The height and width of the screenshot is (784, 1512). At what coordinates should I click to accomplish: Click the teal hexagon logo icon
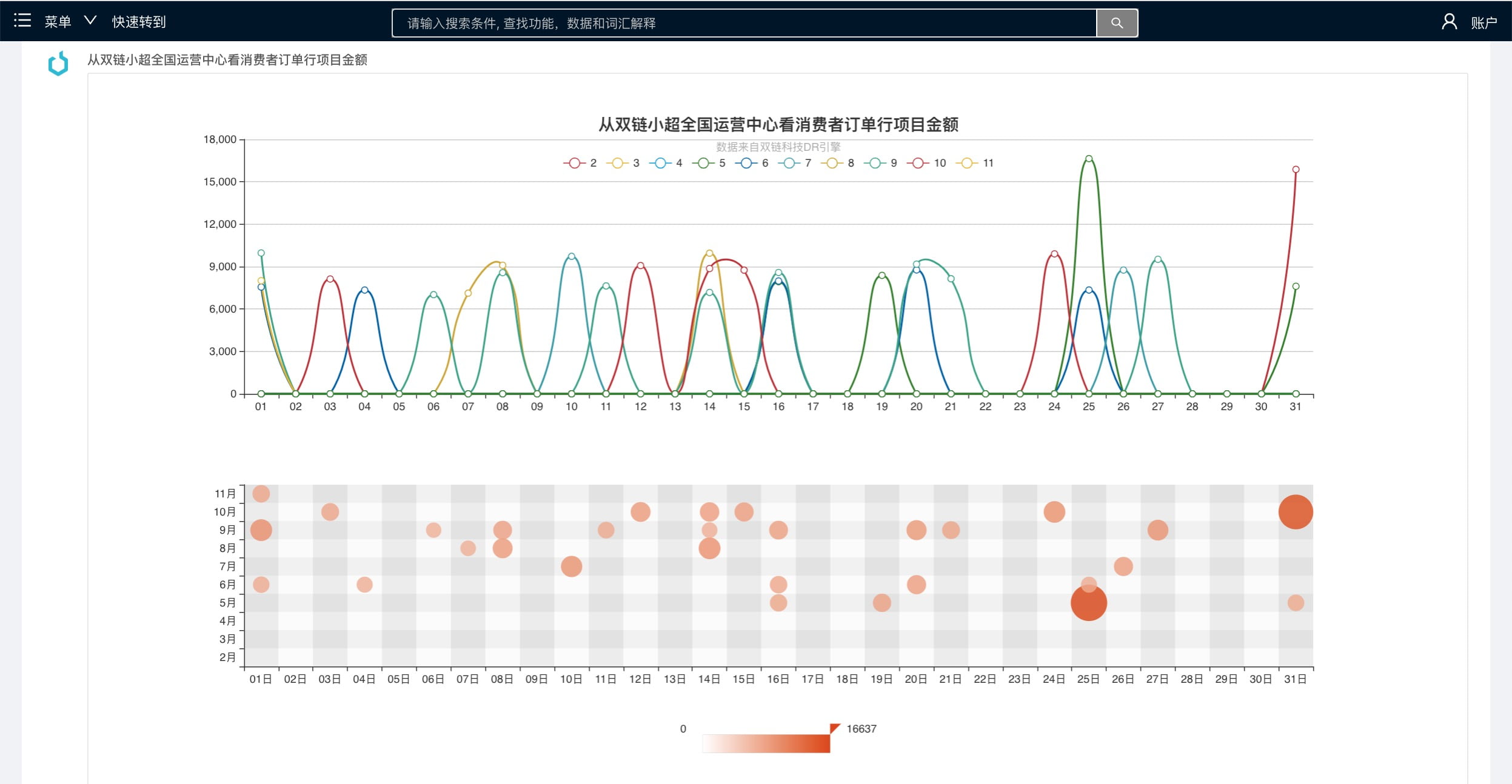click(x=58, y=63)
